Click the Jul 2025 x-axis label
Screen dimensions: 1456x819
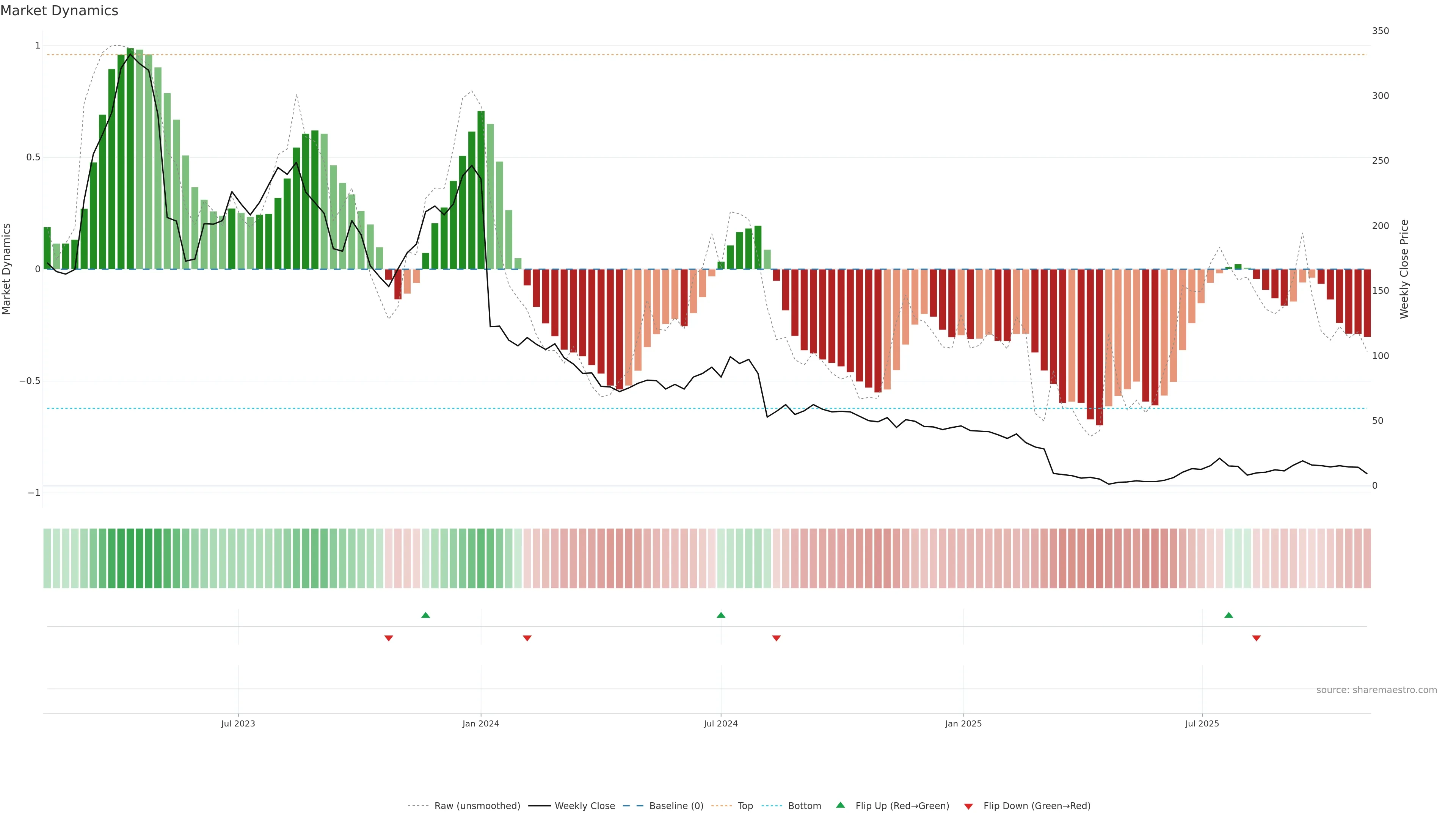(x=1202, y=723)
